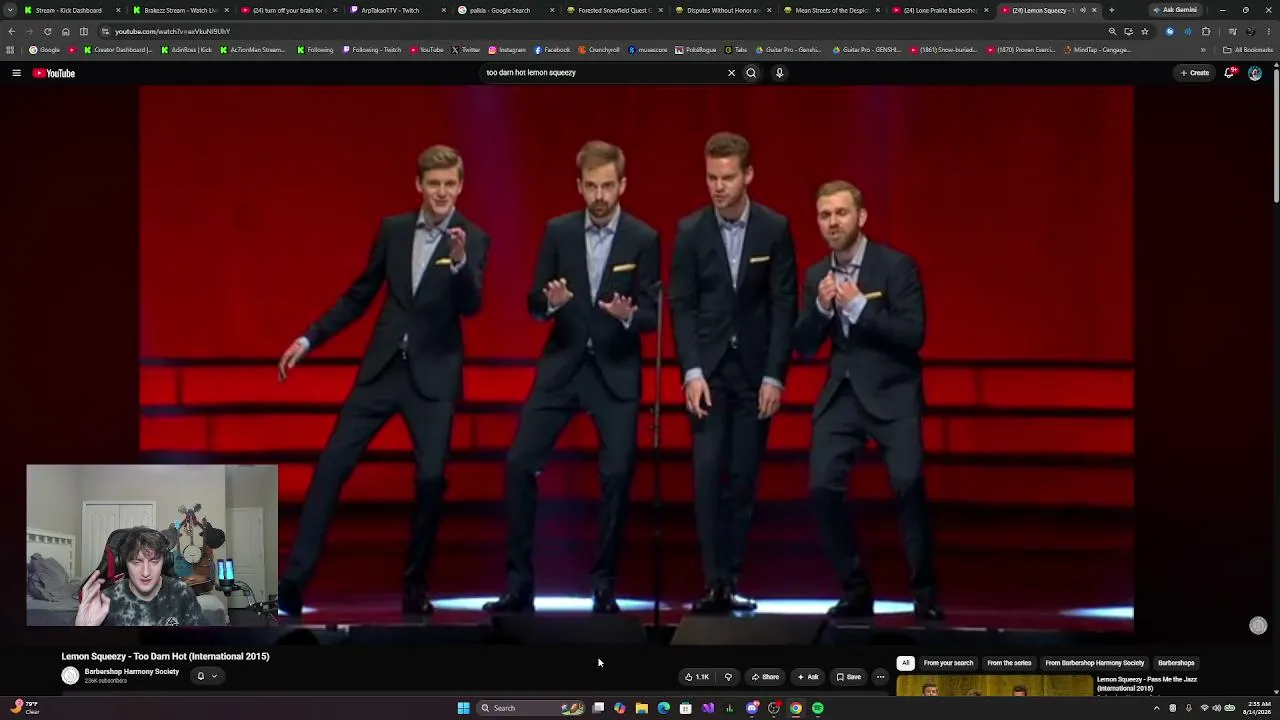Open the Crunchyroll bookmark

(599, 50)
